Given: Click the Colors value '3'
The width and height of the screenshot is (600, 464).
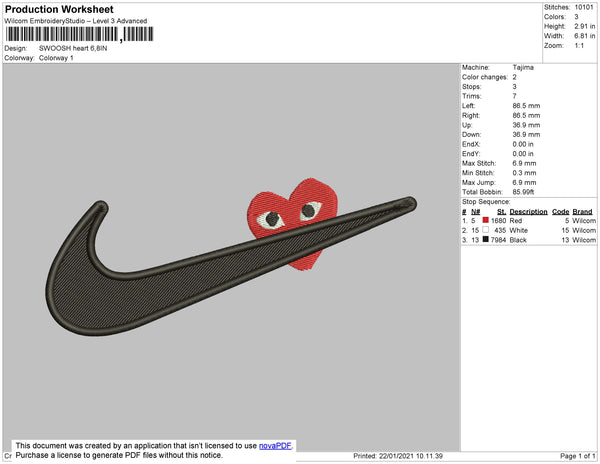Looking at the screenshot, I should tap(576, 17).
